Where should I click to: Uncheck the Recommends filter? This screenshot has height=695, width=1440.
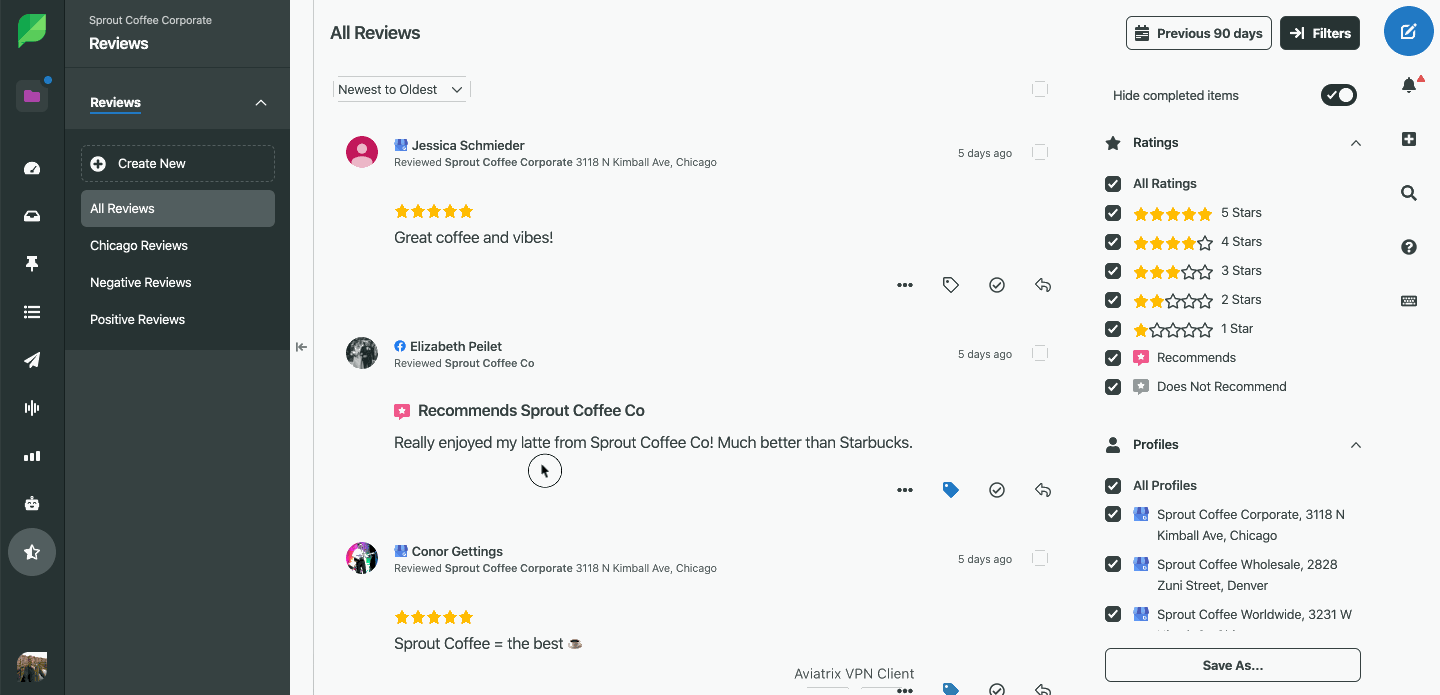pos(1113,357)
